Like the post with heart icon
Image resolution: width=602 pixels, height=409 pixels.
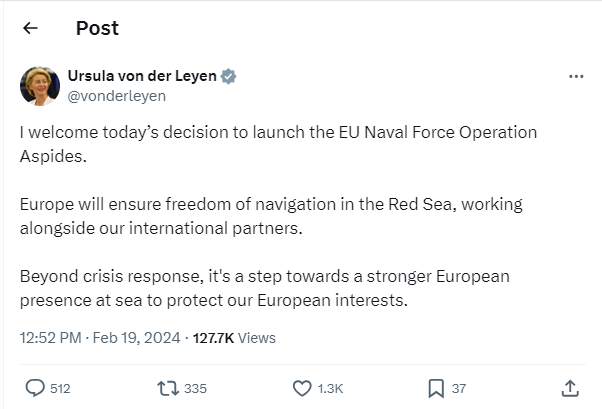click(x=303, y=387)
